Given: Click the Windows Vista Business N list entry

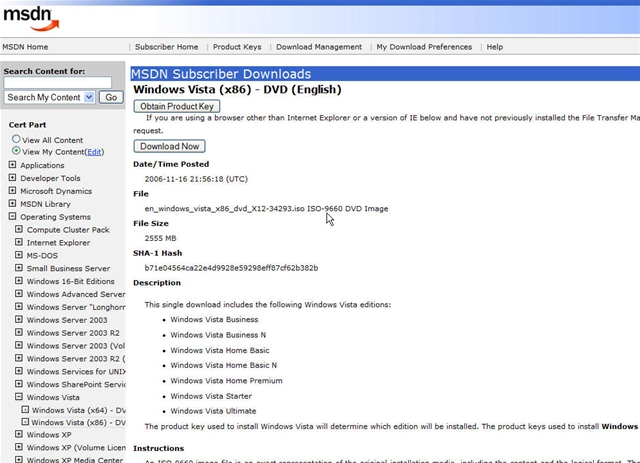Looking at the screenshot, I should pyautogui.click(x=218, y=335).
